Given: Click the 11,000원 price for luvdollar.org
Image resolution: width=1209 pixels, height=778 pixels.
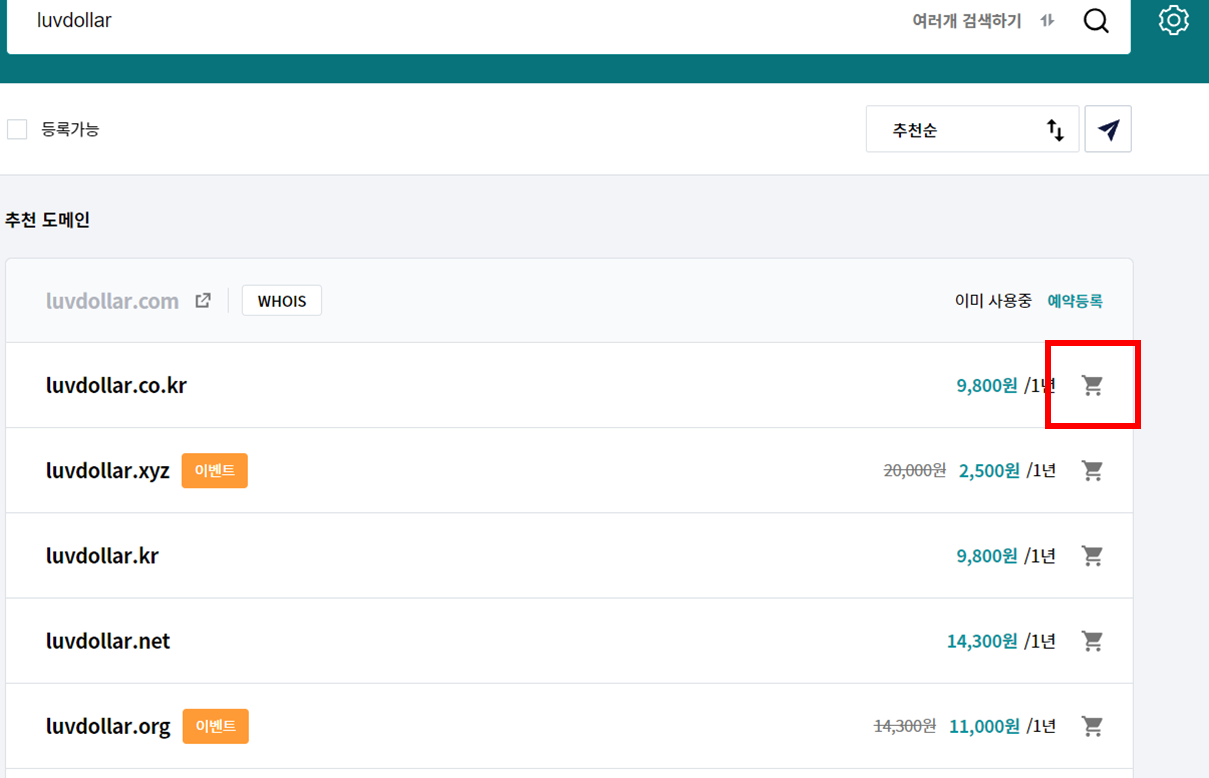Looking at the screenshot, I should click(x=984, y=726).
